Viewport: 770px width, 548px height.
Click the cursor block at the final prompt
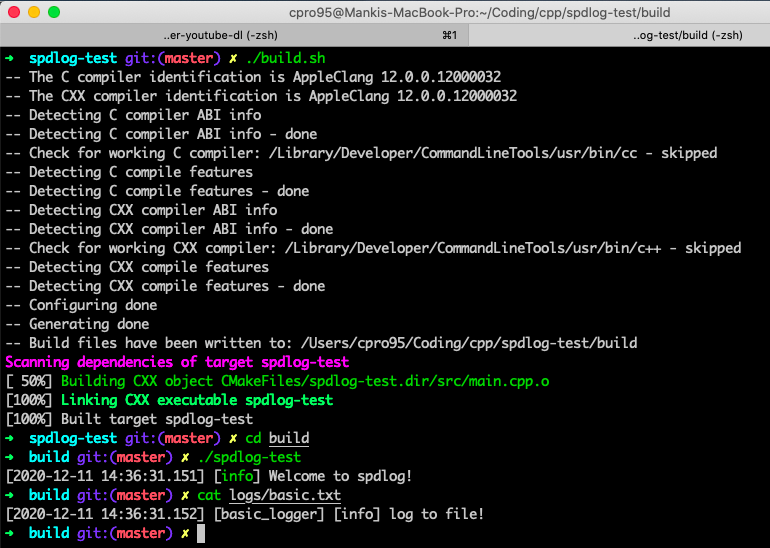(x=201, y=533)
